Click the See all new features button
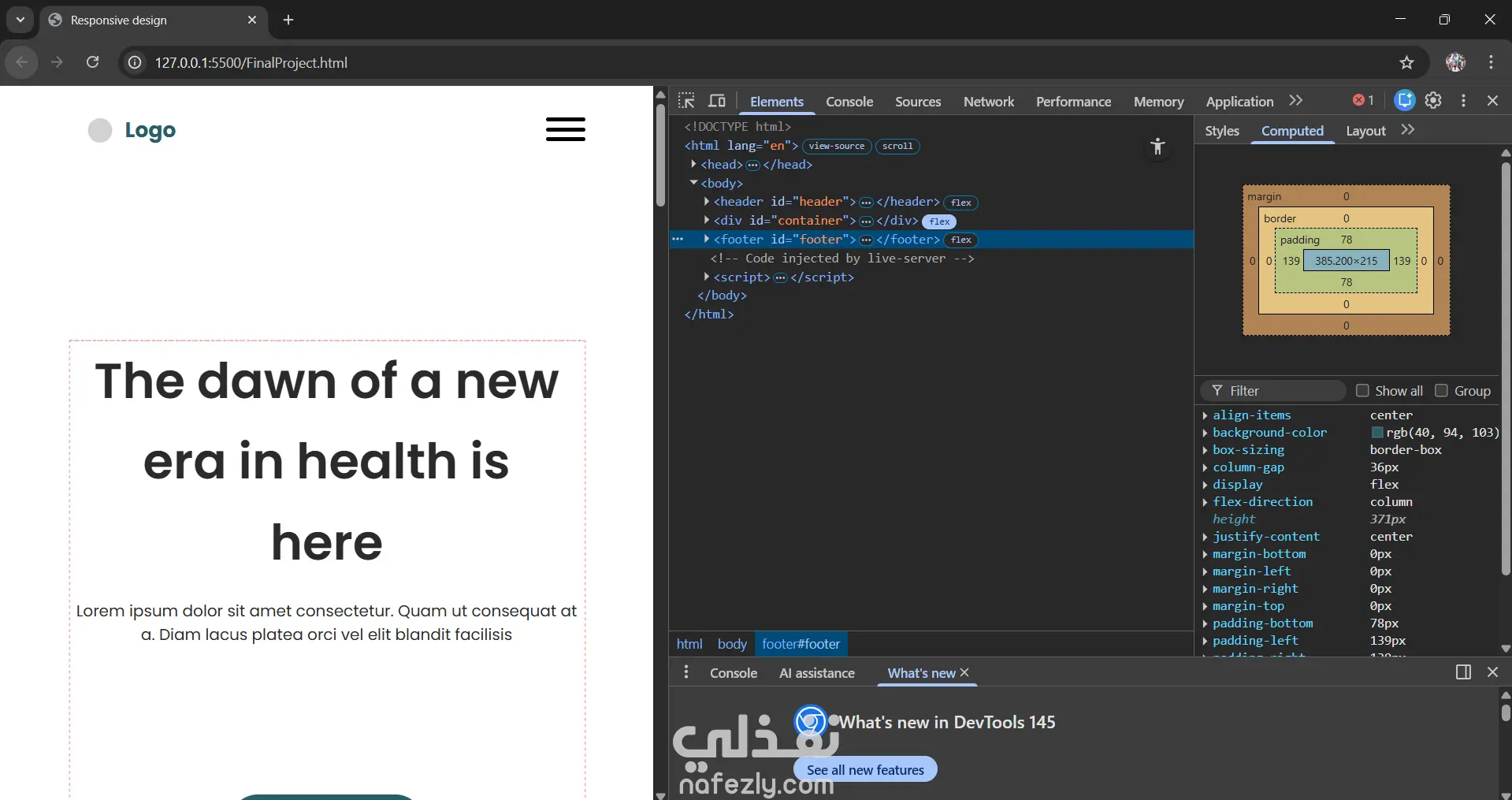 pos(865,769)
